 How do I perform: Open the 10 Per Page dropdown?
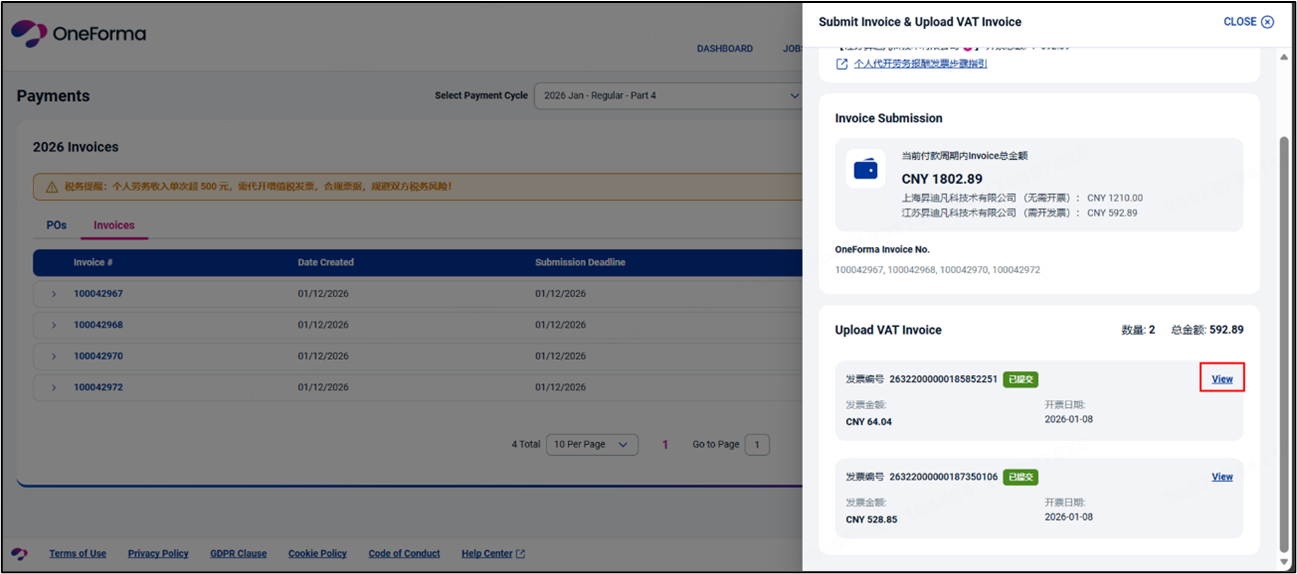click(x=592, y=445)
